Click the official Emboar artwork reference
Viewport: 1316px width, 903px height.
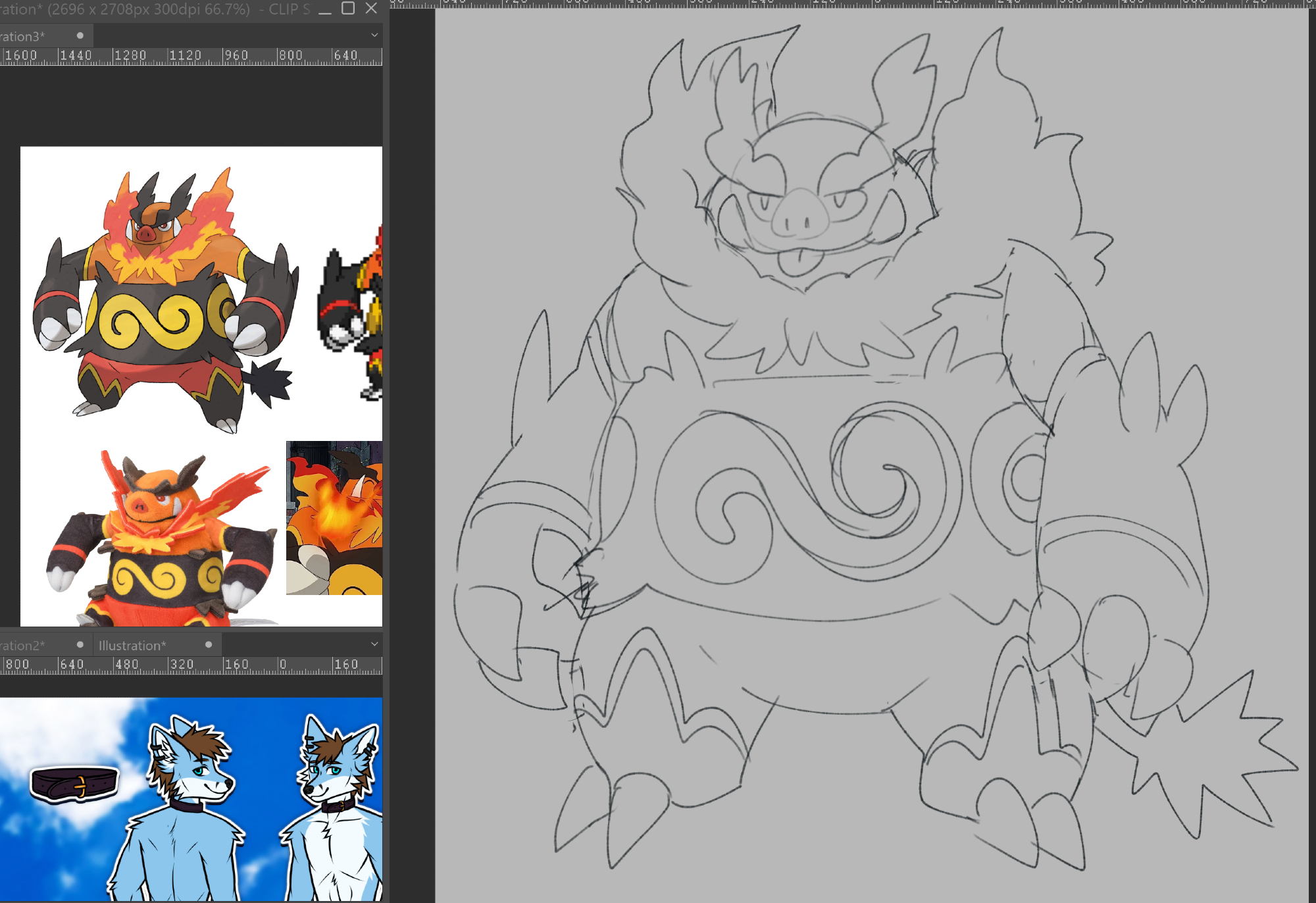164,296
